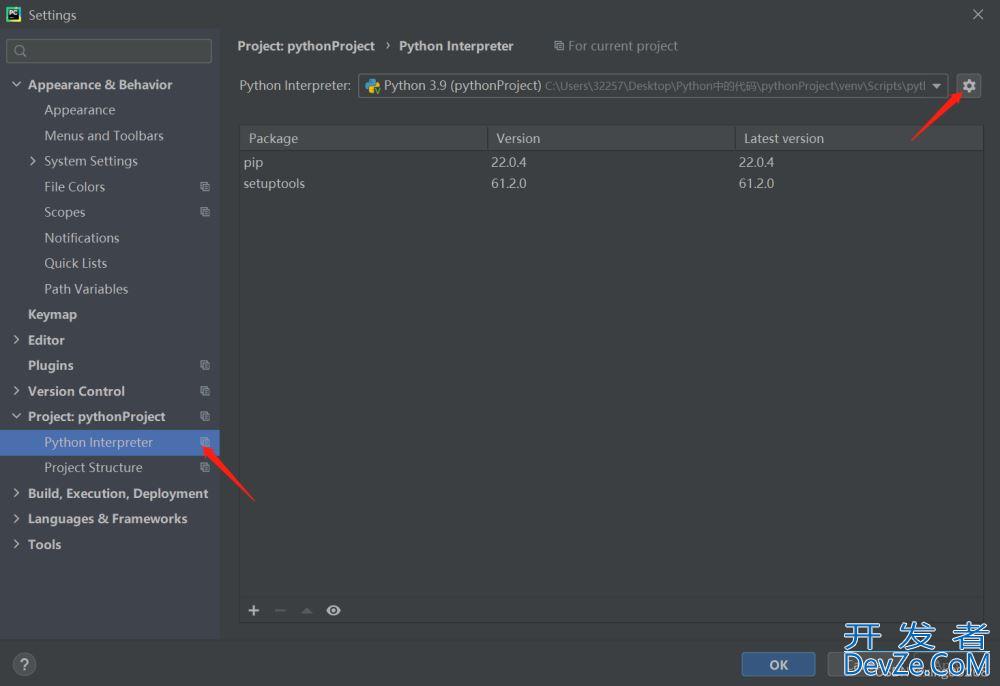Screen dimensions: 1000x686
Task: Open Menus and Toolbars settings
Action: coord(104,135)
